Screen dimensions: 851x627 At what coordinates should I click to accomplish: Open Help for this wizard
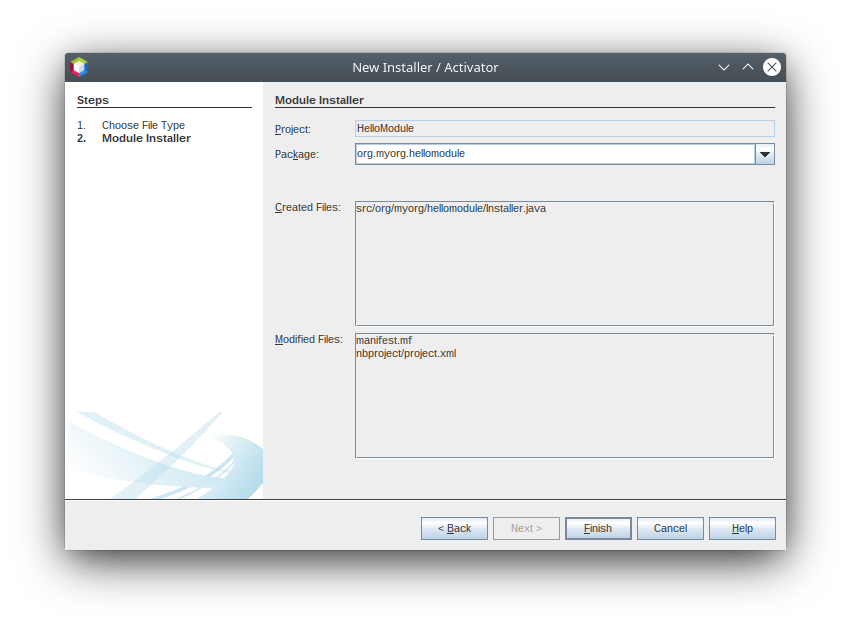[x=742, y=528]
